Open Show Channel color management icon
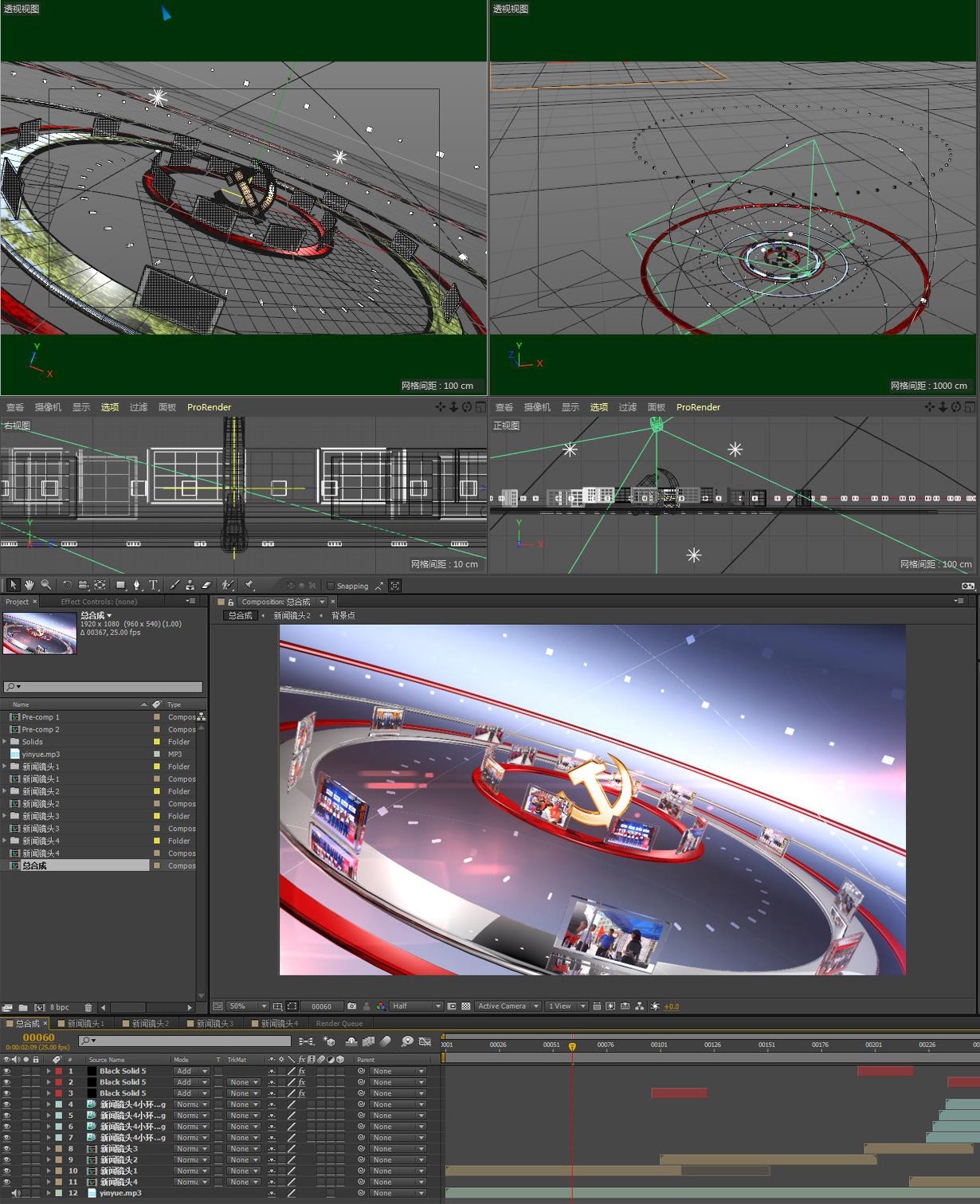Screen dimensions: 980x1204 pyautogui.click(x=381, y=1006)
